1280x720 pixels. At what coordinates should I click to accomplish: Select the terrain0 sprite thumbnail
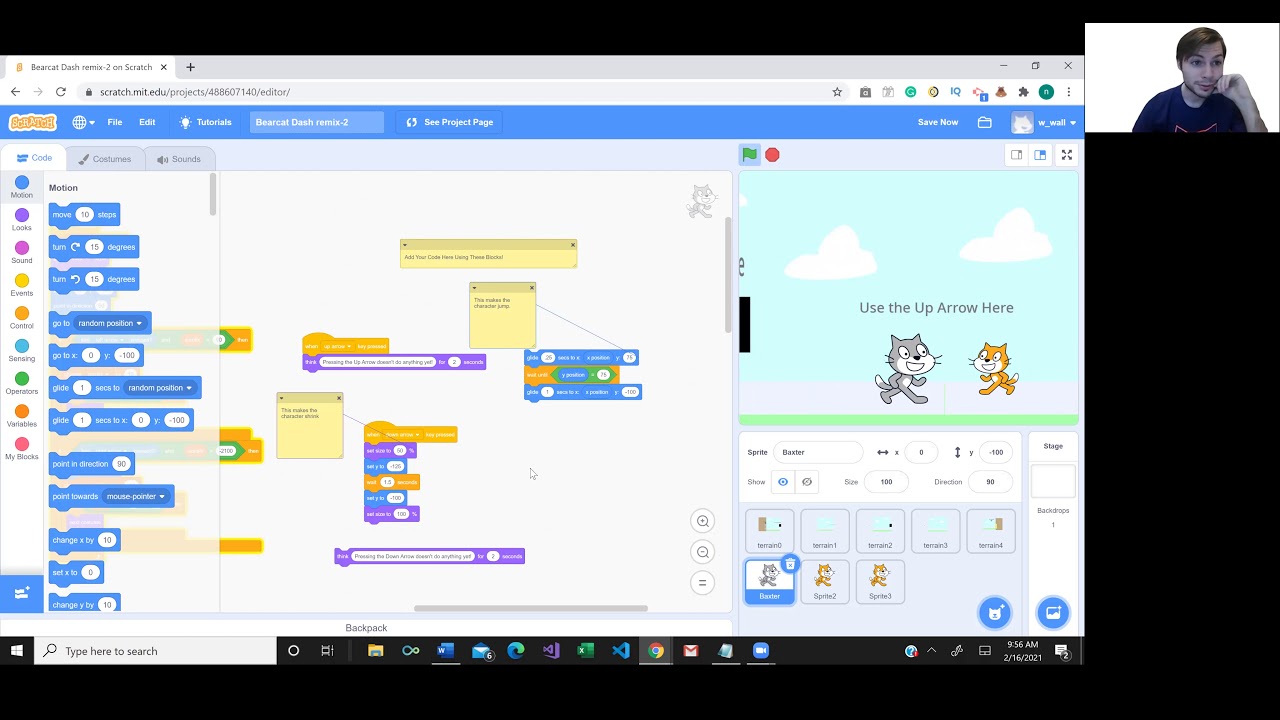[769, 531]
